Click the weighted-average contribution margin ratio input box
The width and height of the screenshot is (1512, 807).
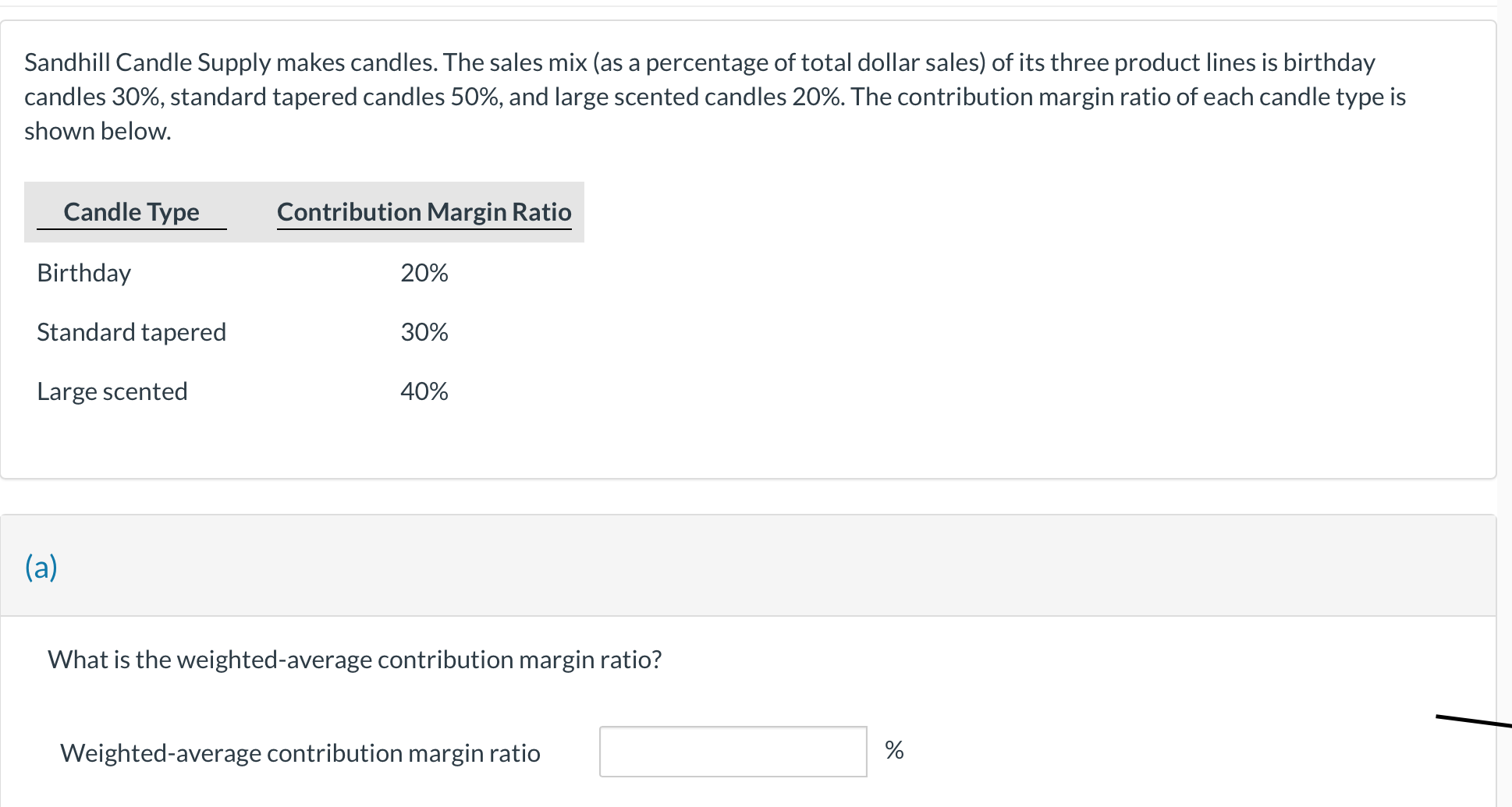point(733,751)
